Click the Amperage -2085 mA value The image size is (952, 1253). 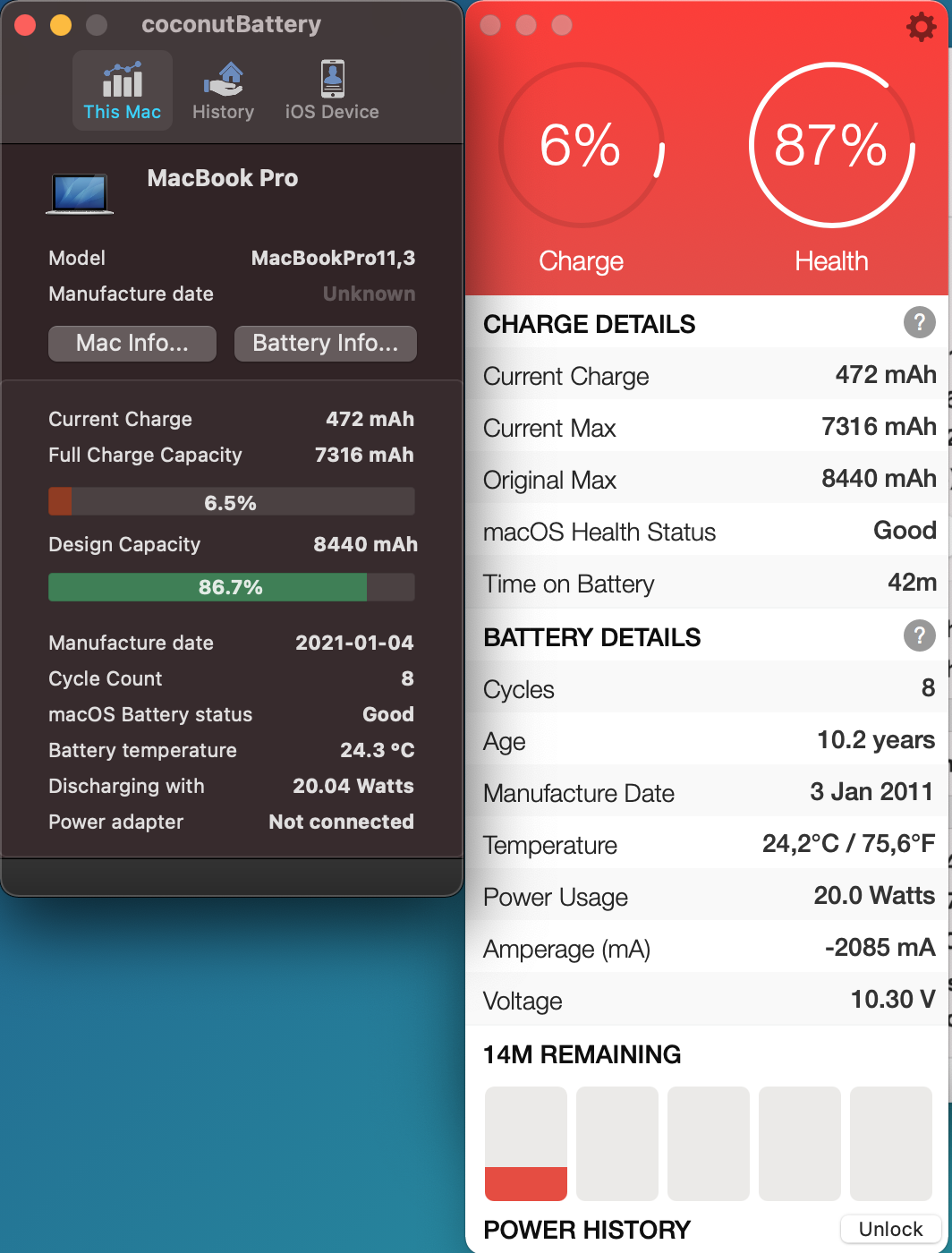[x=880, y=948]
